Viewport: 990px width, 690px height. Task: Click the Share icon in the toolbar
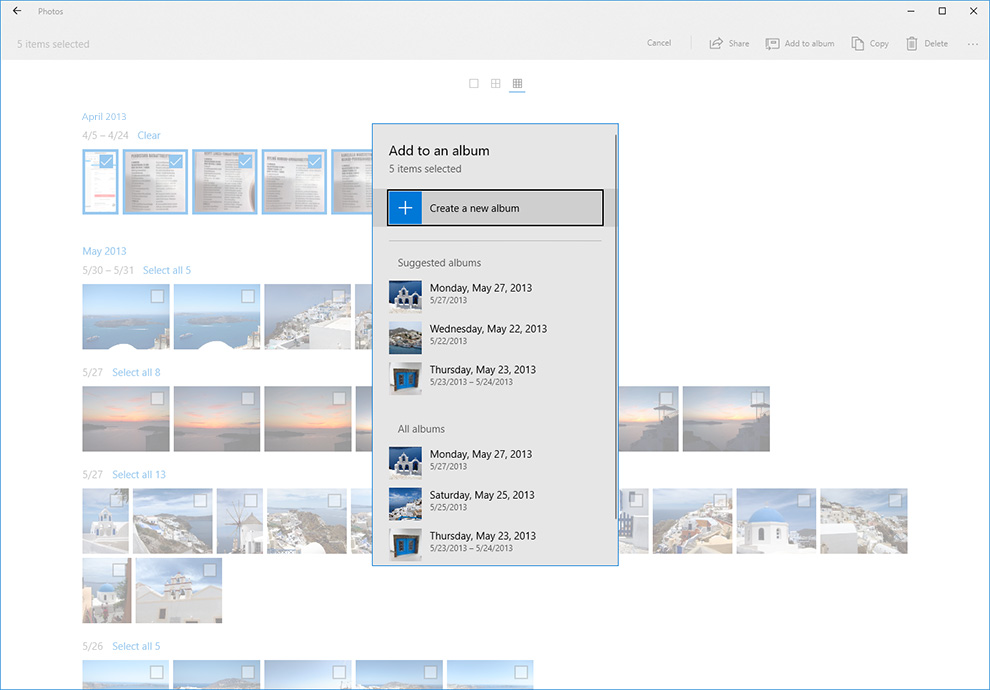click(716, 44)
